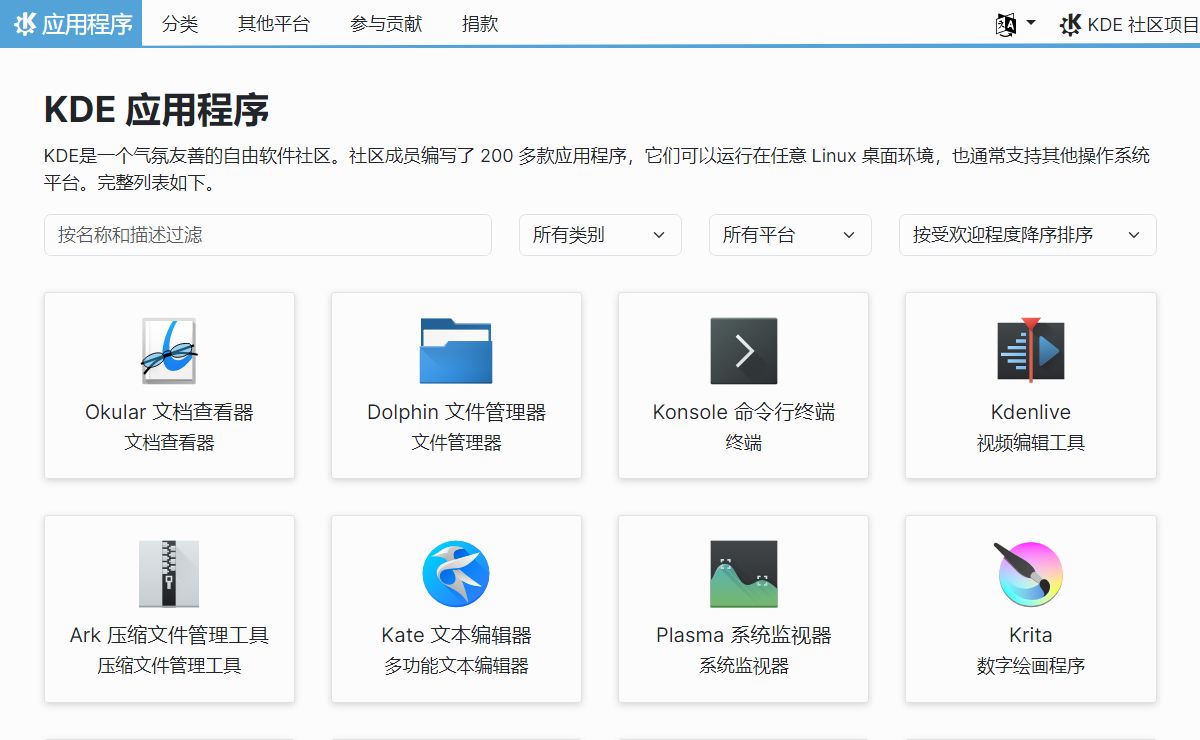Open the Ark zipper archive icon

169,574
